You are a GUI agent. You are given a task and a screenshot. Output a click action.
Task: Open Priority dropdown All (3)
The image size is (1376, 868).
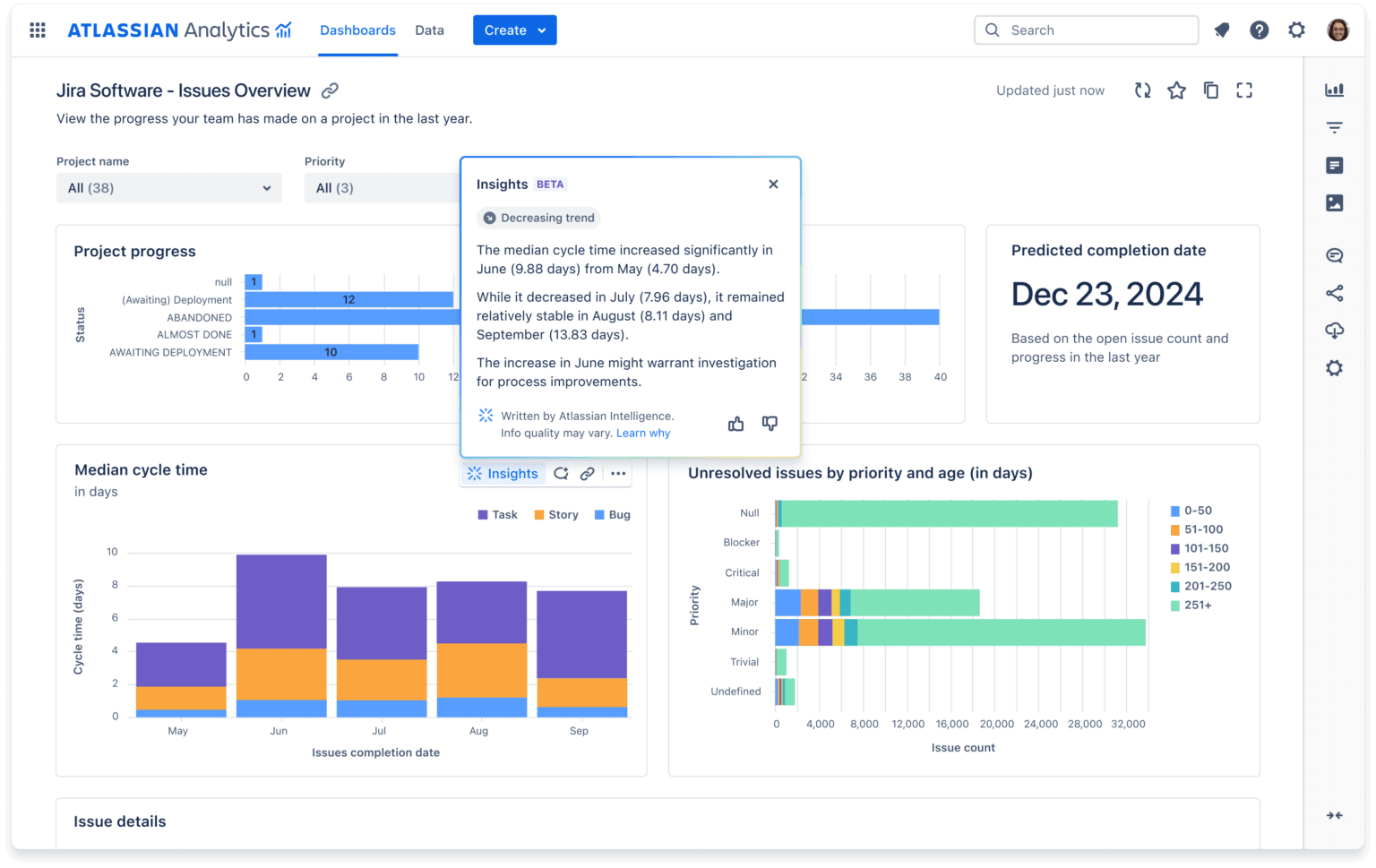coord(382,188)
